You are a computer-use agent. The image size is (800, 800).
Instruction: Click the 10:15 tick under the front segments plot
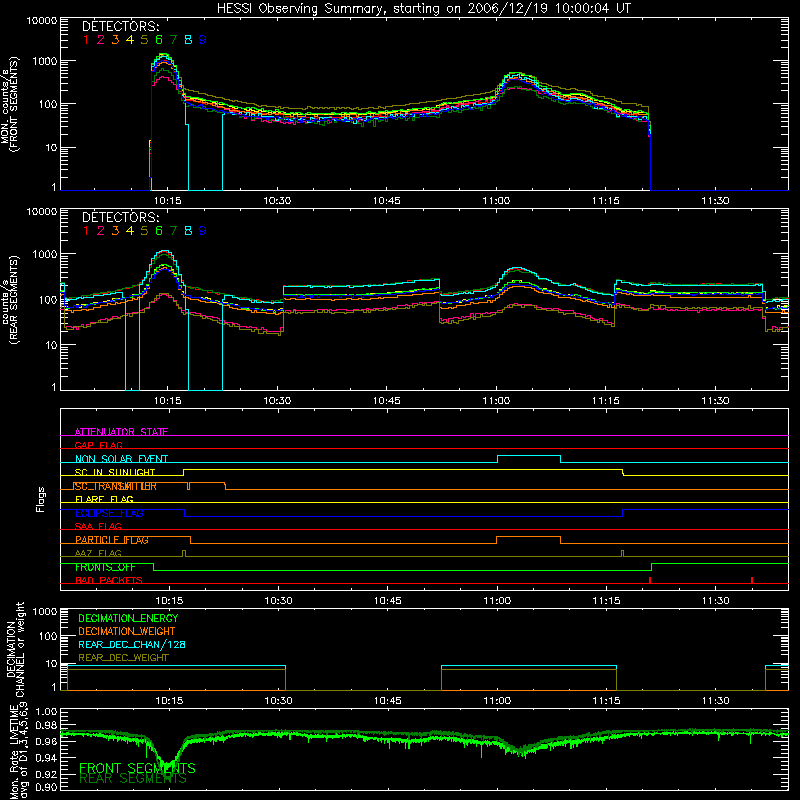(x=167, y=201)
